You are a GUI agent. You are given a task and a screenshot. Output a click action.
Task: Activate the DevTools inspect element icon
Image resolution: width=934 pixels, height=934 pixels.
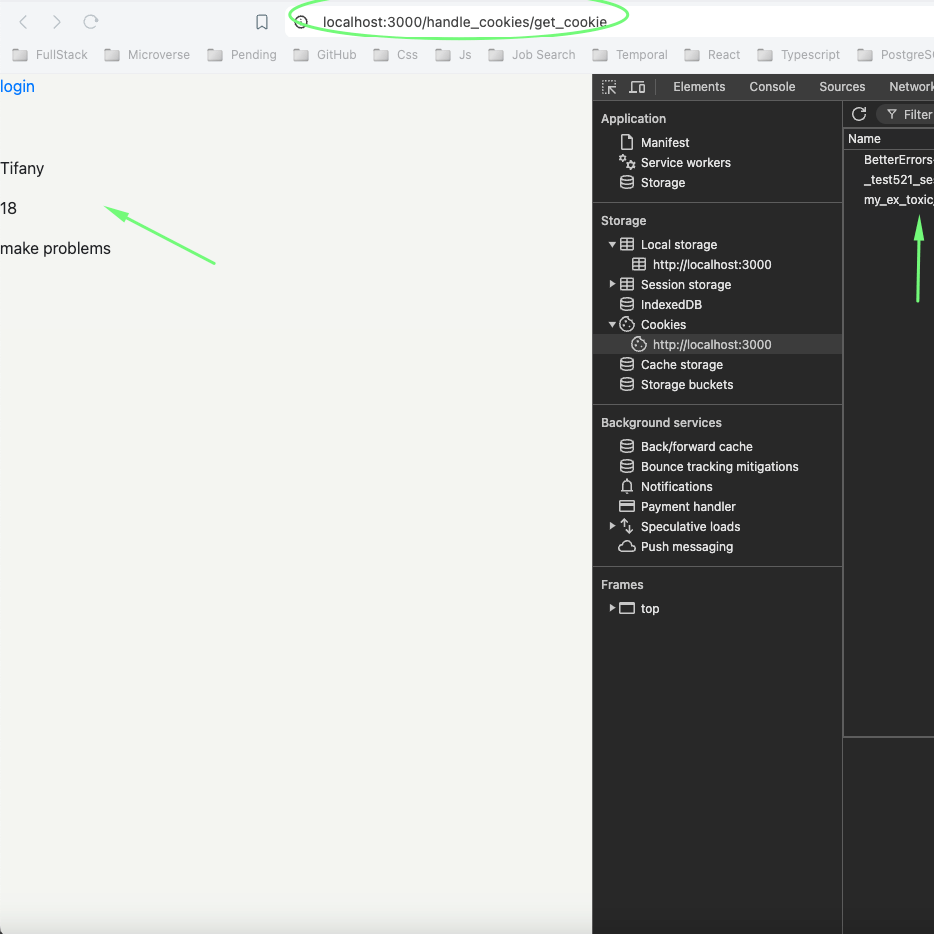(609, 87)
